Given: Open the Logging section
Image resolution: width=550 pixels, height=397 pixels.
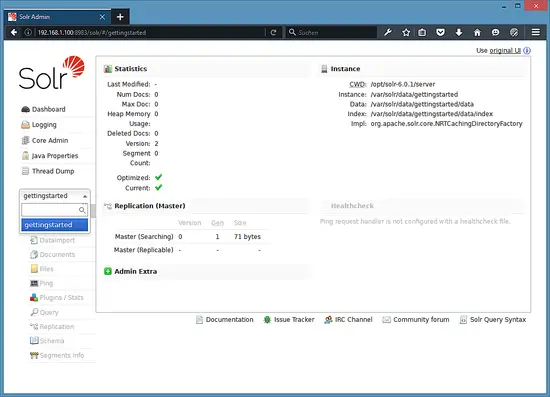Looking at the screenshot, I should coord(39,125).
